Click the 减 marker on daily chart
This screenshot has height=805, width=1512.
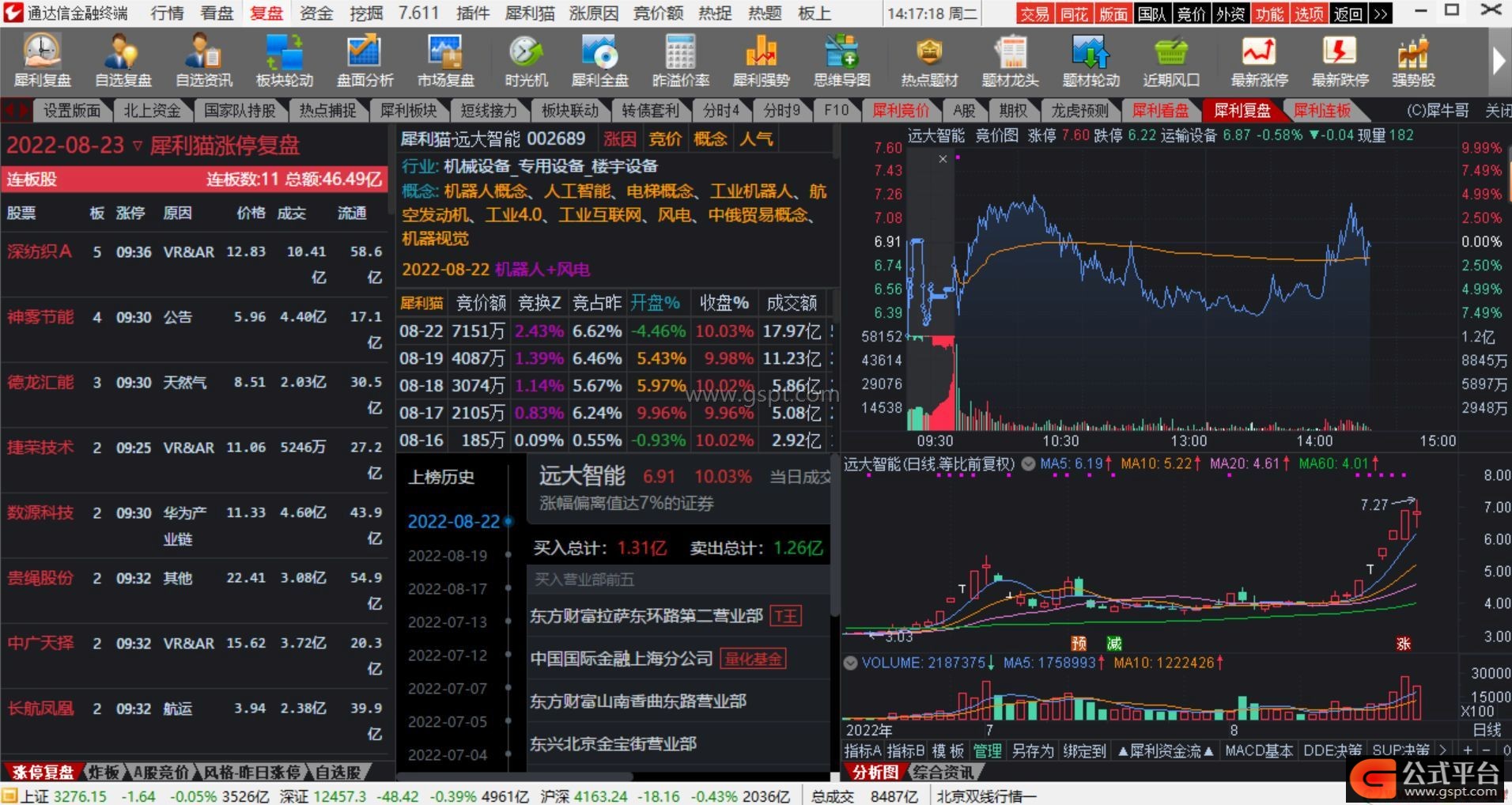point(1114,643)
